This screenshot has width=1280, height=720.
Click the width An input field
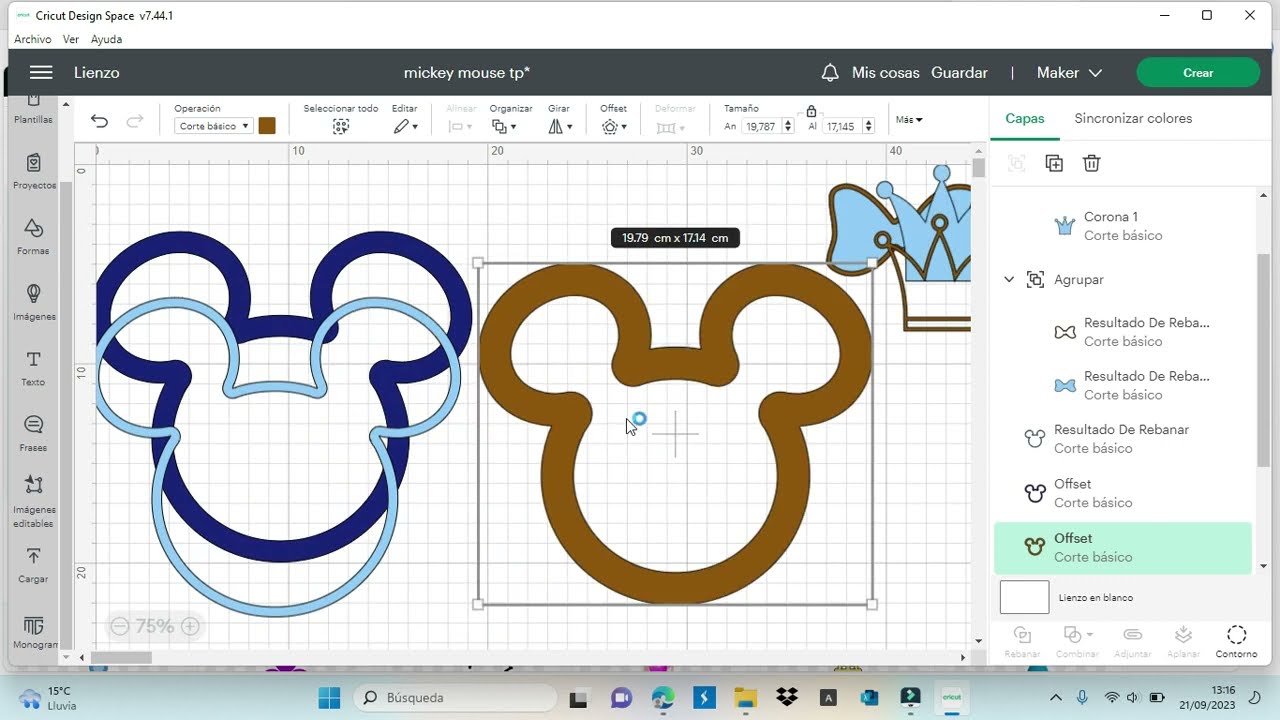[762, 127]
